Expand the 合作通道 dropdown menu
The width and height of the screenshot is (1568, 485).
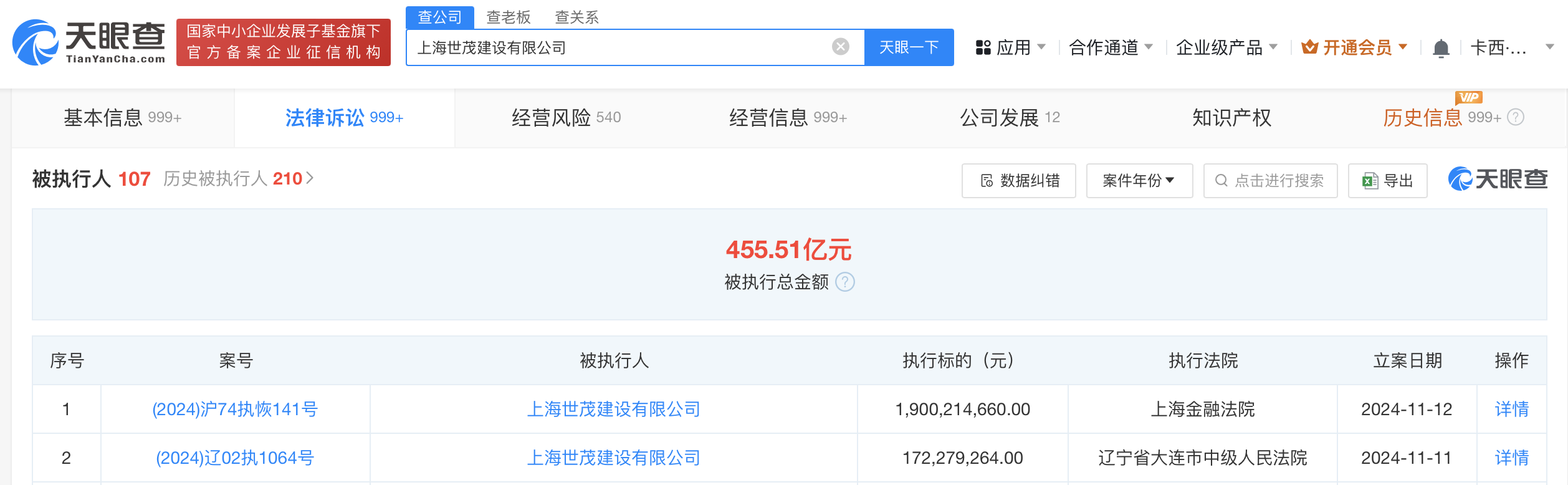[x=1111, y=47]
